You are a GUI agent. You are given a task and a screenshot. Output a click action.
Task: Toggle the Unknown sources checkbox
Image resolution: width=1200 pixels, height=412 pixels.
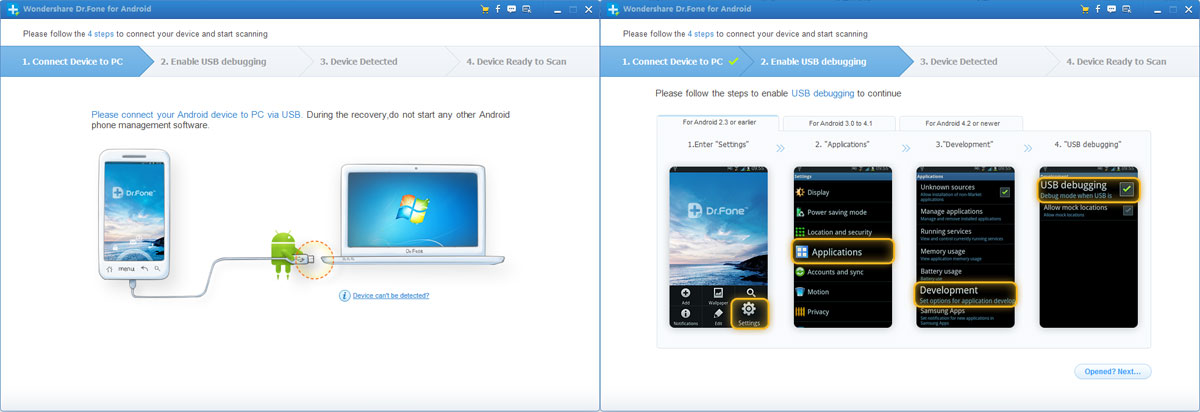pyautogui.click(x=1004, y=191)
